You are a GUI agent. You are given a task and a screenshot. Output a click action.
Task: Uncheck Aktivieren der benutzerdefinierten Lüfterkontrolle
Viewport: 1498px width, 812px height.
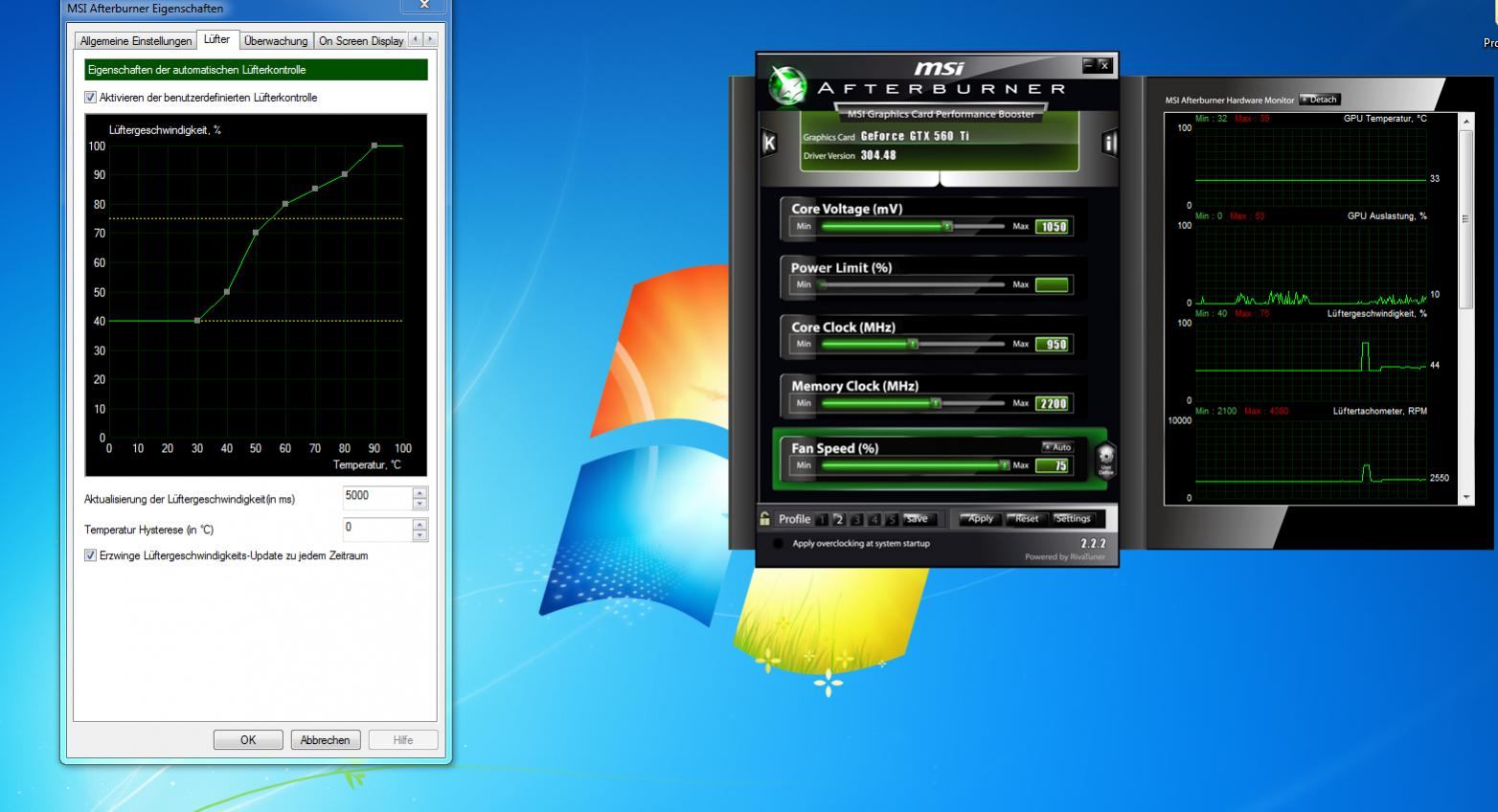[91, 98]
